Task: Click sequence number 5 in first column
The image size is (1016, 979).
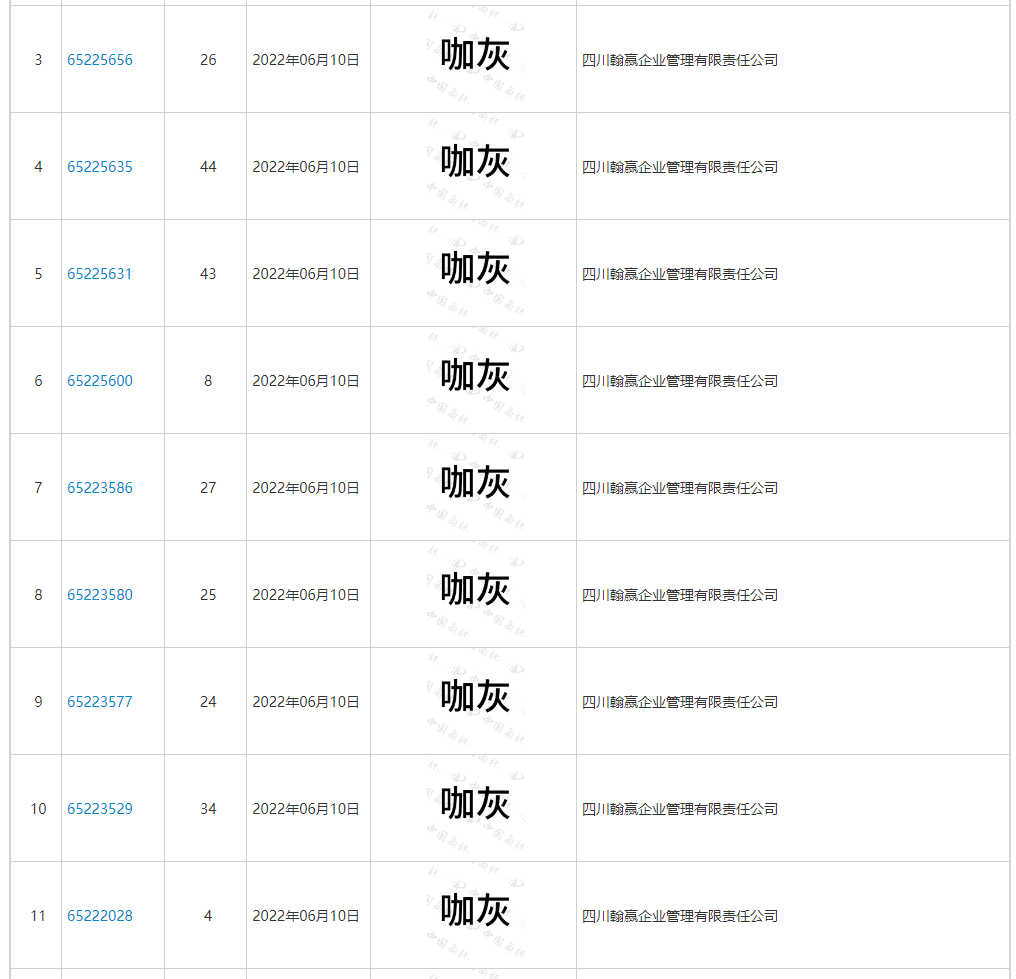Action: [38, 273]
